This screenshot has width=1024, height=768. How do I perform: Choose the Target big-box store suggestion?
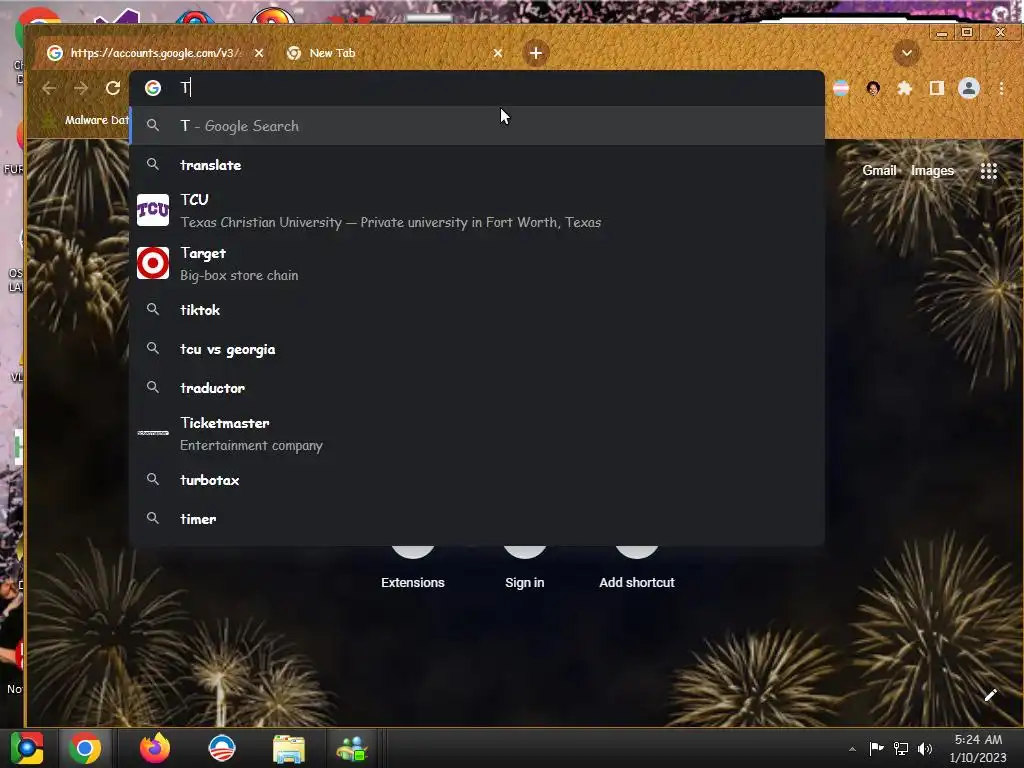coord(477,263)
